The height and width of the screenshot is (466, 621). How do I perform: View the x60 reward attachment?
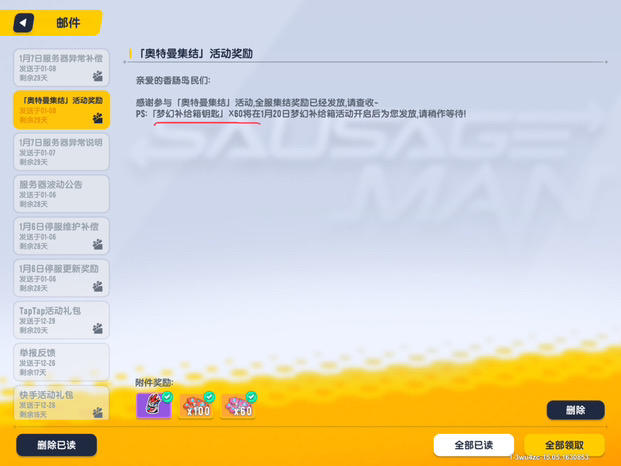tap(238, 405)
